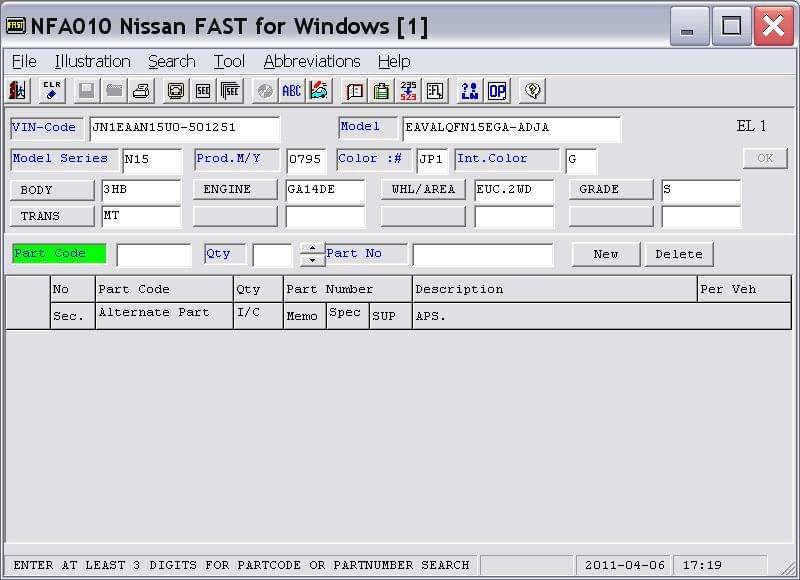Click the FL list document icon
Screen dimensions: 800x580
pos(435,91)
